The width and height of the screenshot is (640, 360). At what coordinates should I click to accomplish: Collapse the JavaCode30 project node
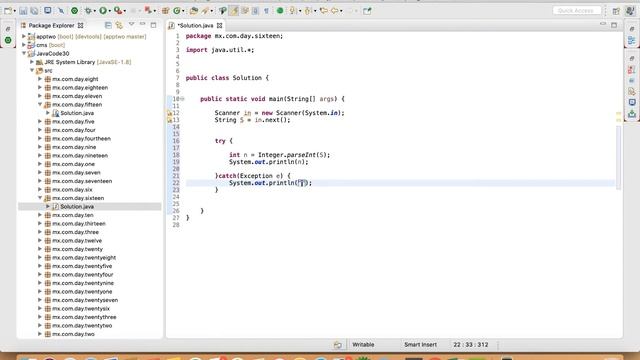pyautogui.click(x=24, y=53)
